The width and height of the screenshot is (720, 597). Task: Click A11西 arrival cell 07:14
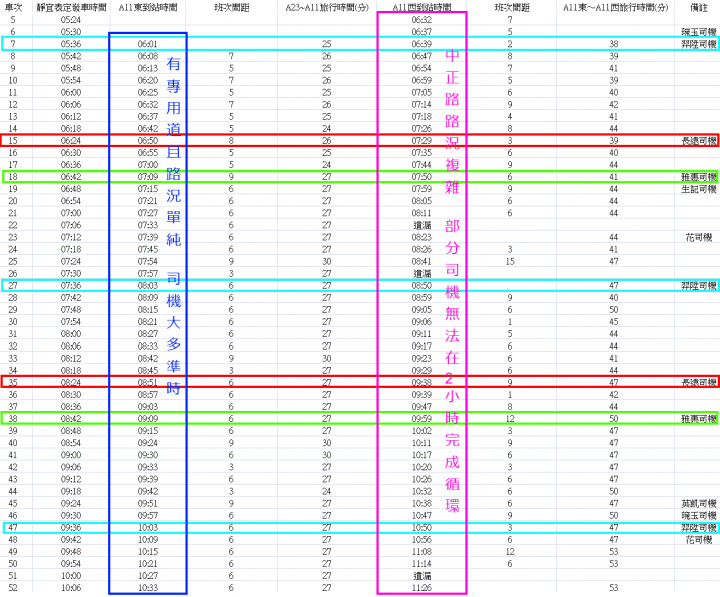coord(422,105)
